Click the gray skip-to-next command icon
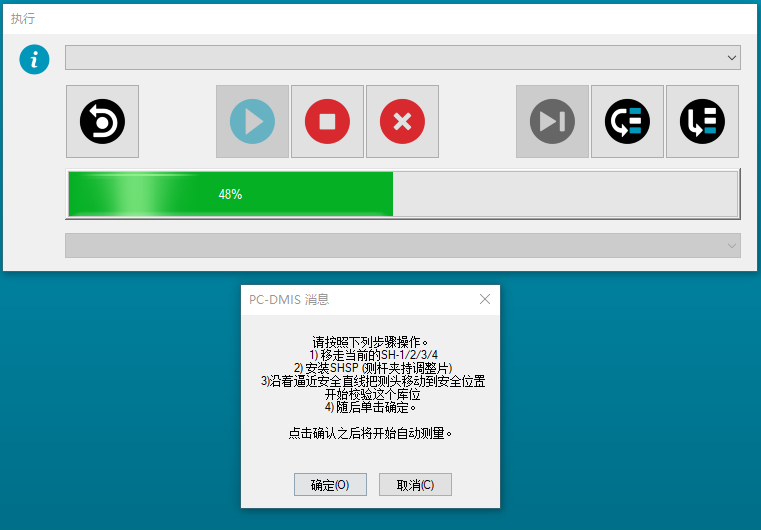The width and height of the screenshot is (761, 530). [552, 121]
